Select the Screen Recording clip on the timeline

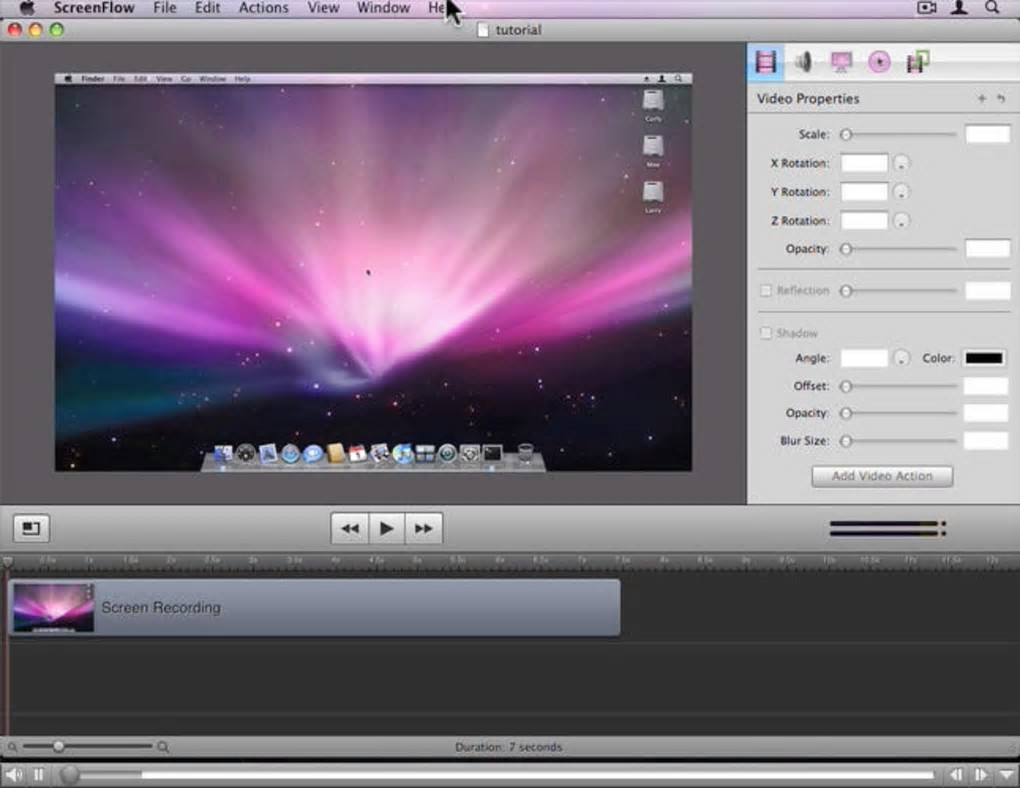click(314, 607)
